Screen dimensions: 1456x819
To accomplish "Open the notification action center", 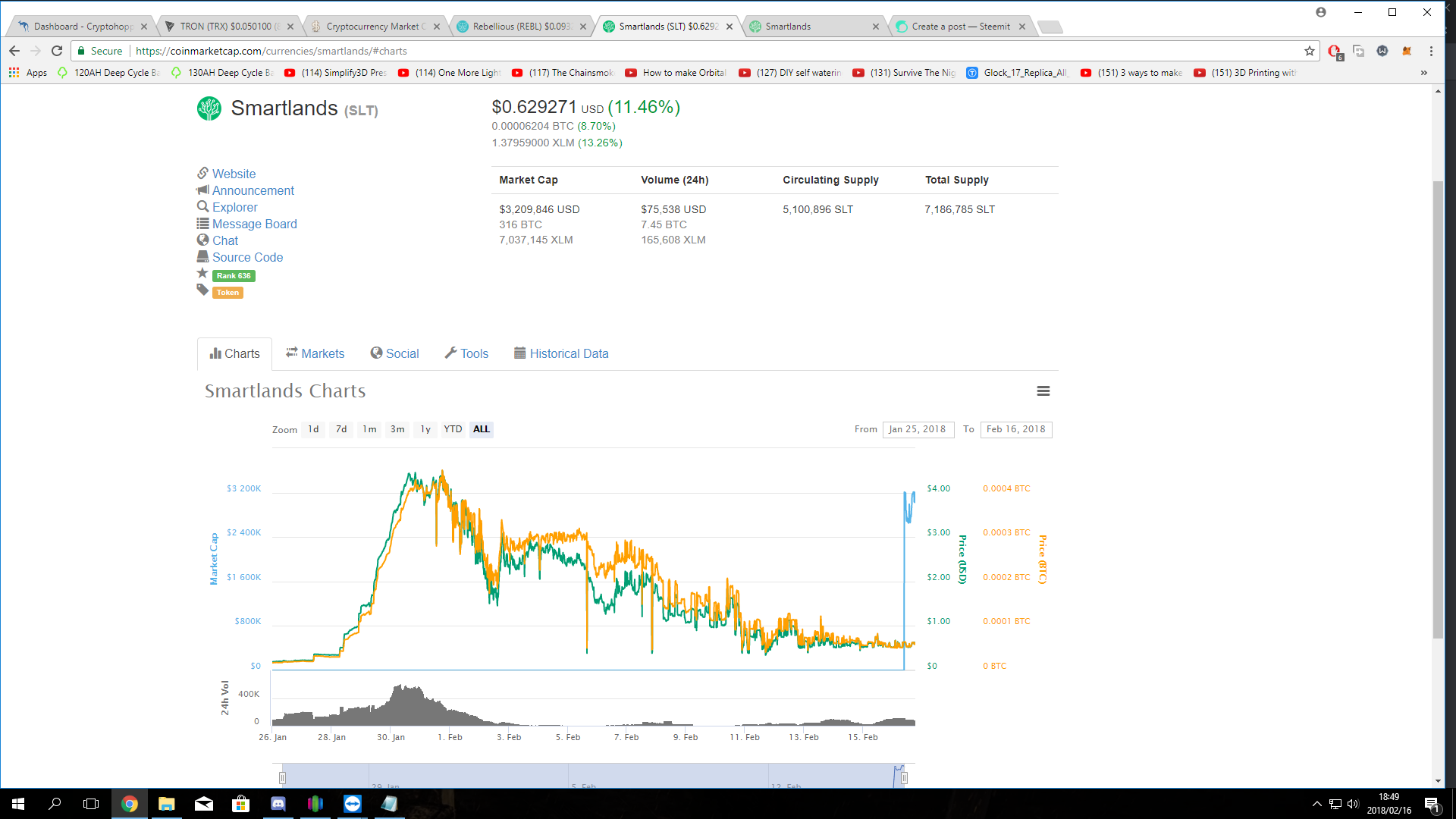I will (x=1432, y=804).
